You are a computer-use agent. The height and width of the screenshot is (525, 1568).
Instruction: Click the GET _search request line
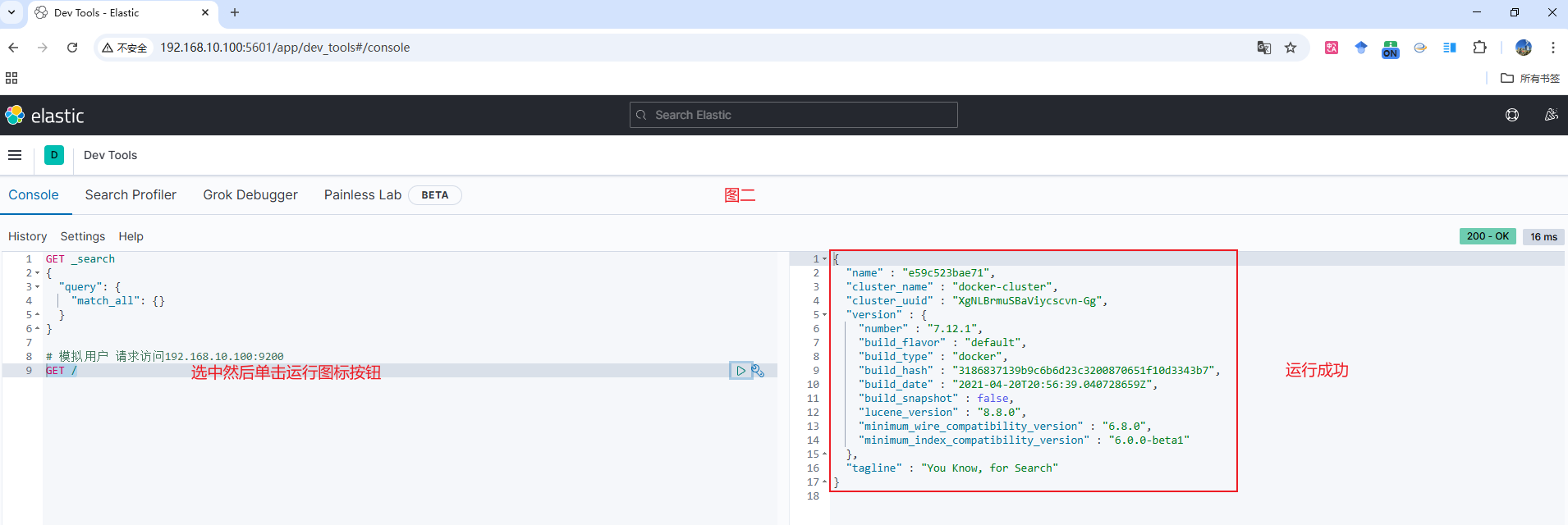click(x=80, y=259)
